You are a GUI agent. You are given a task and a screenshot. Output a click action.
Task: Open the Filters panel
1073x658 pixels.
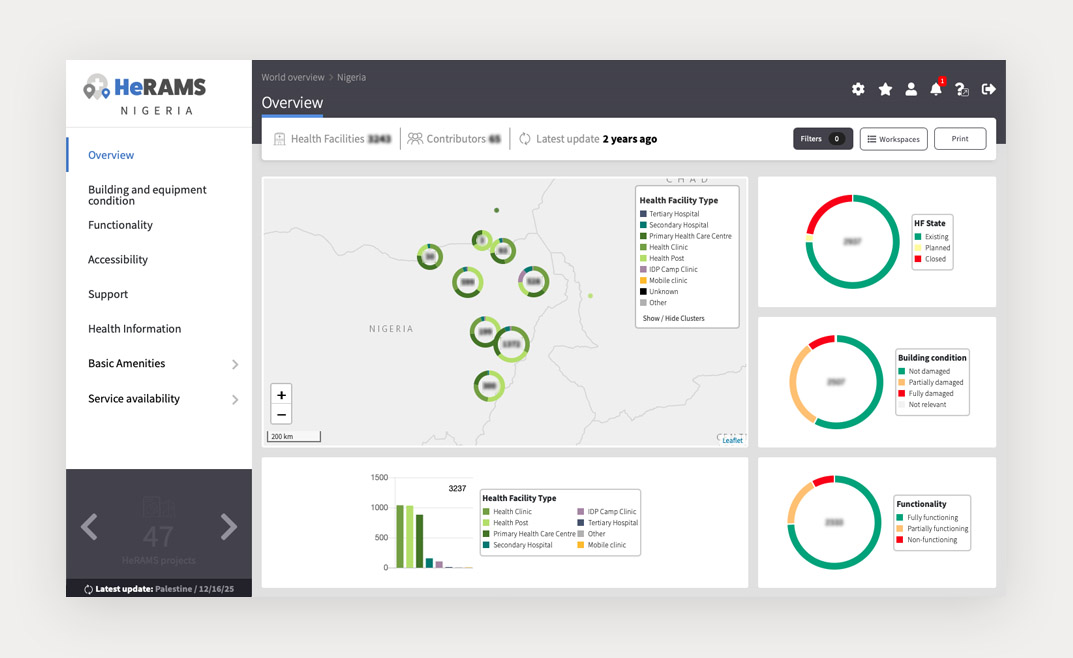tap(822, 139)
